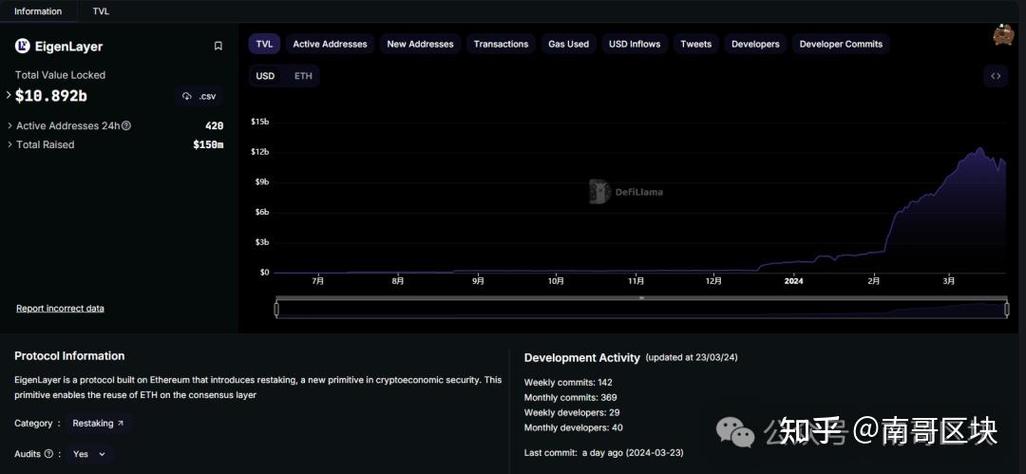This screenshot has width=1026, height=474.
Task: Bookmark the EigenLayer protocol
Action: (x=218, y=46)
